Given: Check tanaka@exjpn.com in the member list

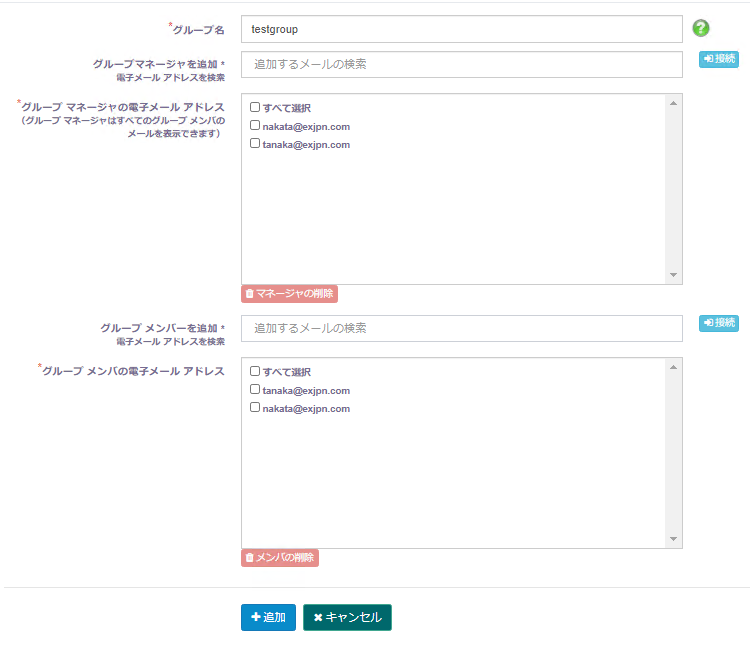Looking at the screenshot, I should (x=255, y=389).
